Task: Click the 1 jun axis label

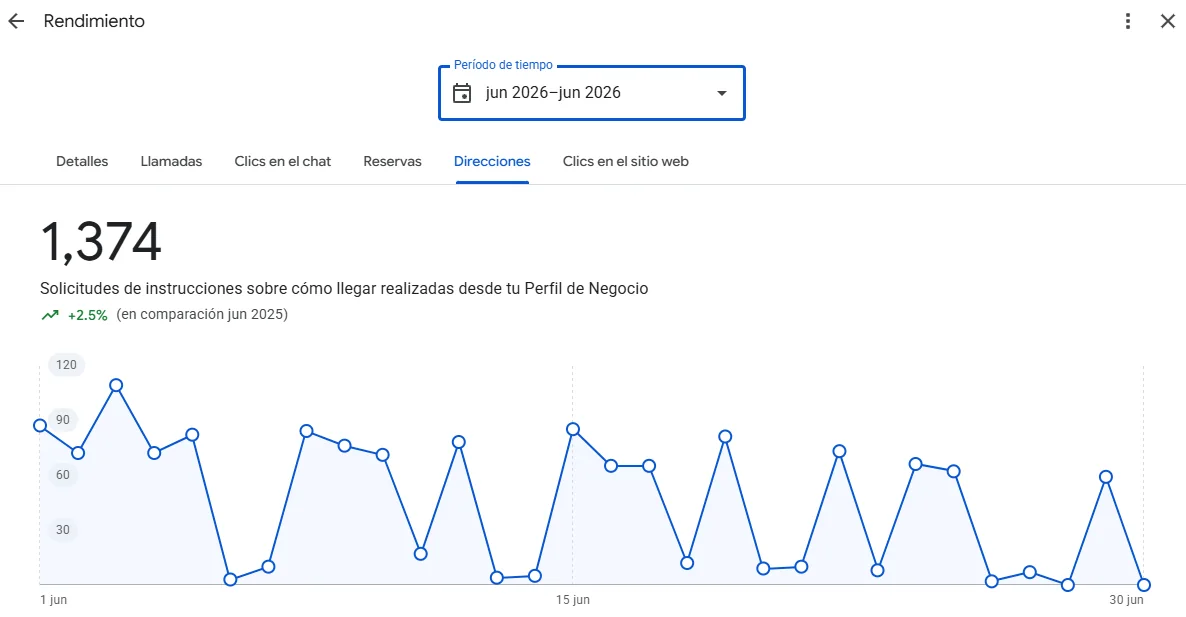Action: 53,600
